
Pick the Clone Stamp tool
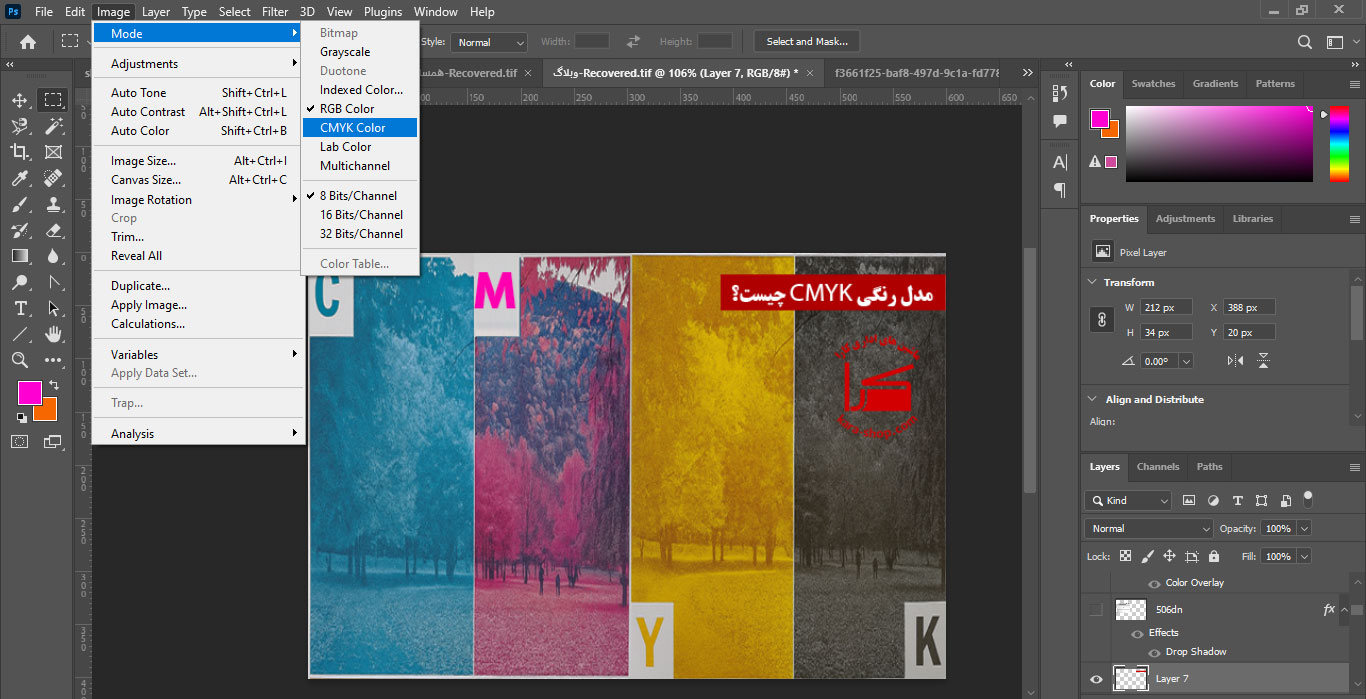[53, 204]
